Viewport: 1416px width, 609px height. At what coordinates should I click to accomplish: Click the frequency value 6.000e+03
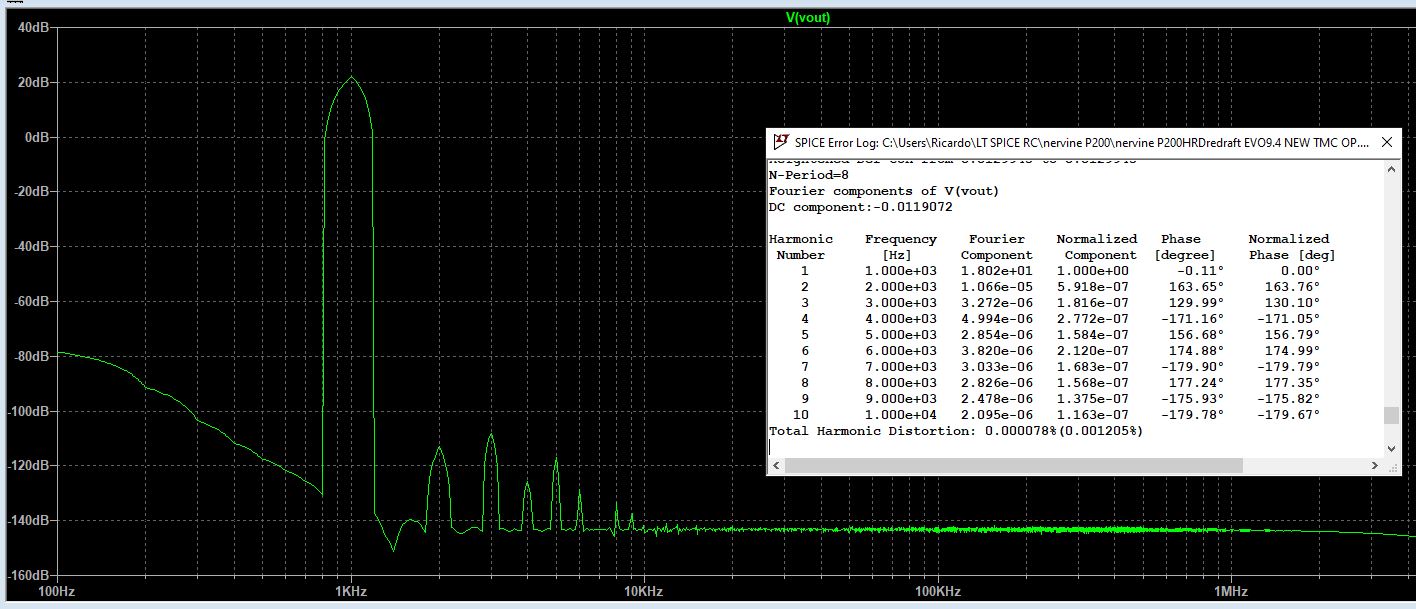901,351
